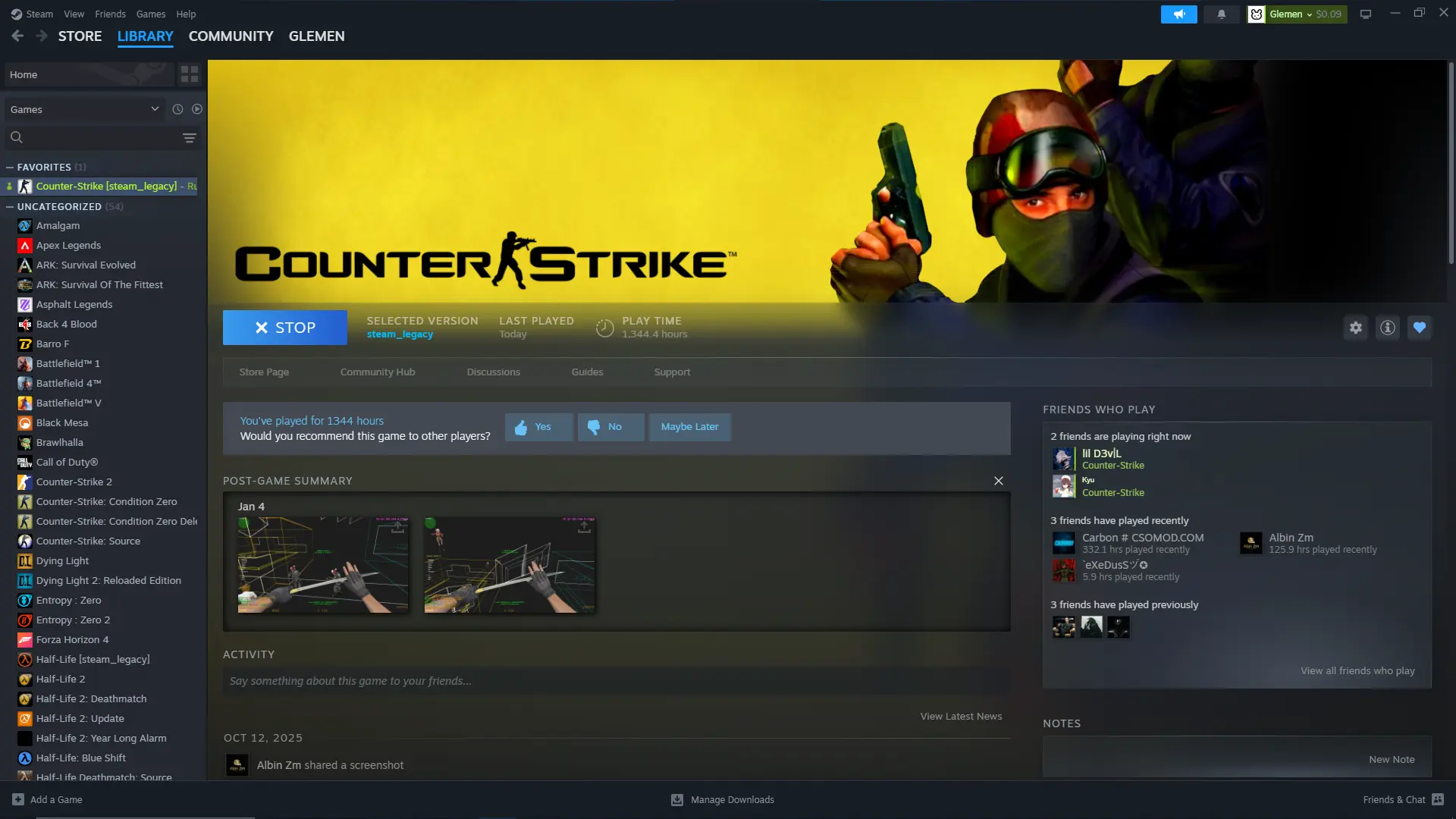
Task: Create a New Note
Action: [x=1392, y=759]
